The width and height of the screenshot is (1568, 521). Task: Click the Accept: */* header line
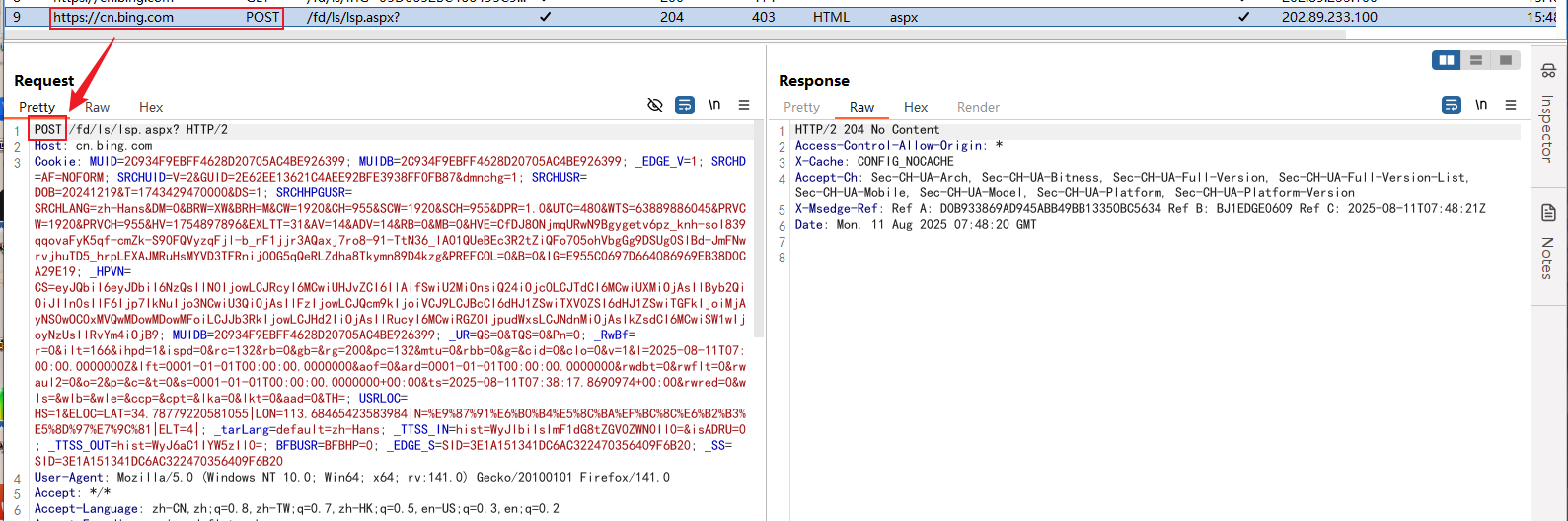[x=72, y=492]
